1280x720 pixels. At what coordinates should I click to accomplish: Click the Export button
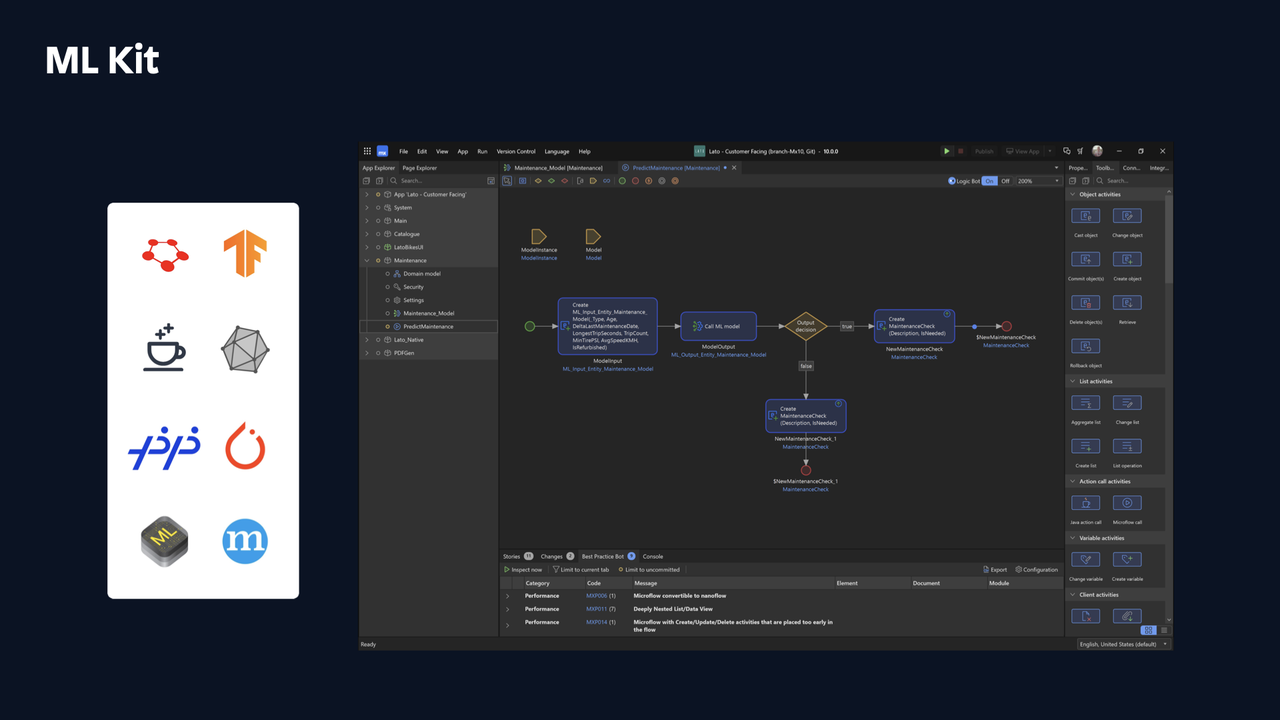pyautogui.click(x=995, y=569)
